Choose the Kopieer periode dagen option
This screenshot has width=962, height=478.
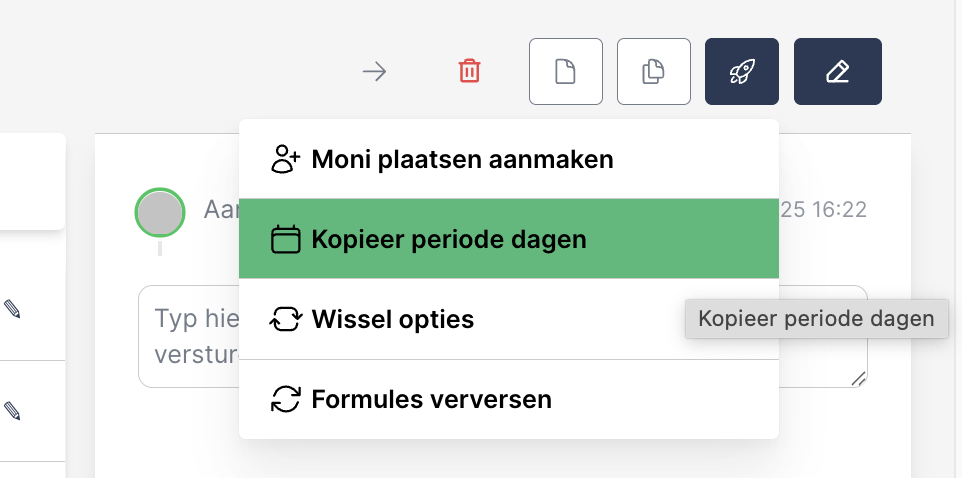point(449,240)
